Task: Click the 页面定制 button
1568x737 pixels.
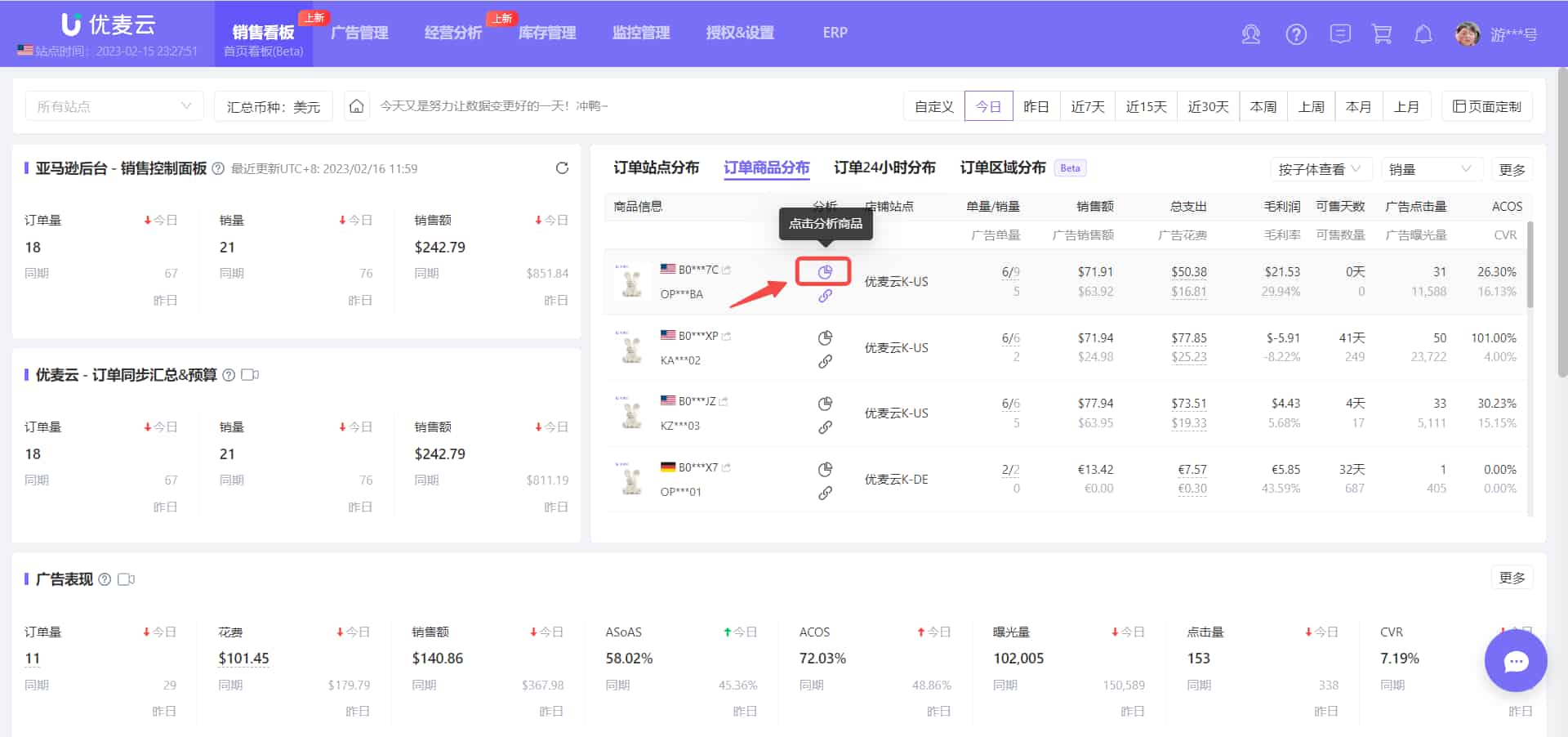Action: tap(1486, 106)
